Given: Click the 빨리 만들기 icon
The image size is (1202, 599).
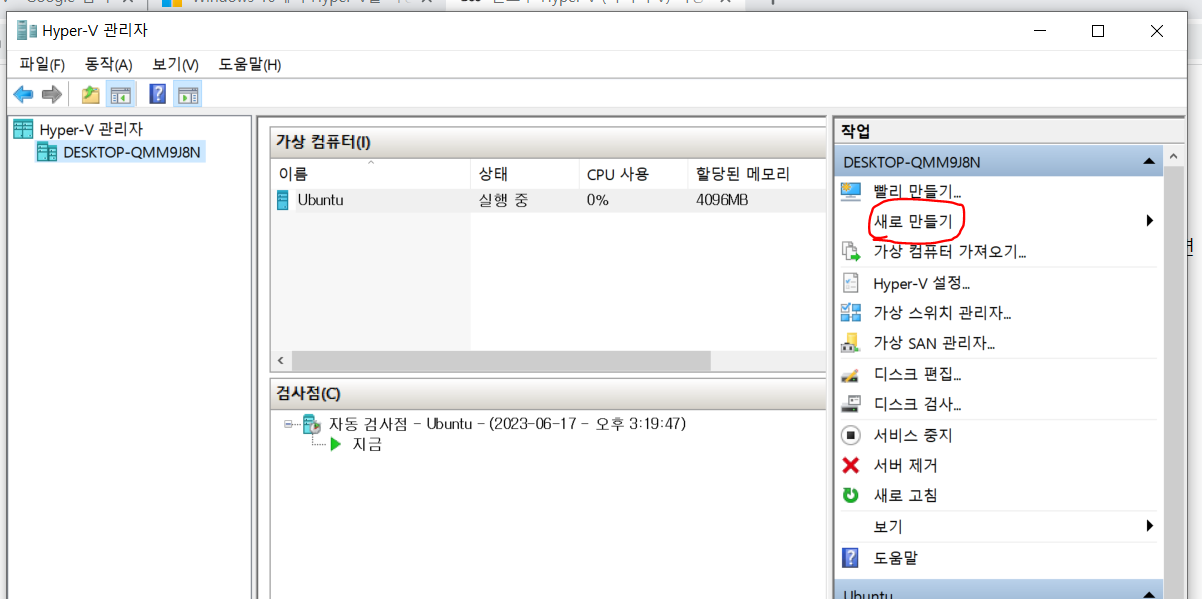Looking at the screenshot, I should click(x=851, y=191).
